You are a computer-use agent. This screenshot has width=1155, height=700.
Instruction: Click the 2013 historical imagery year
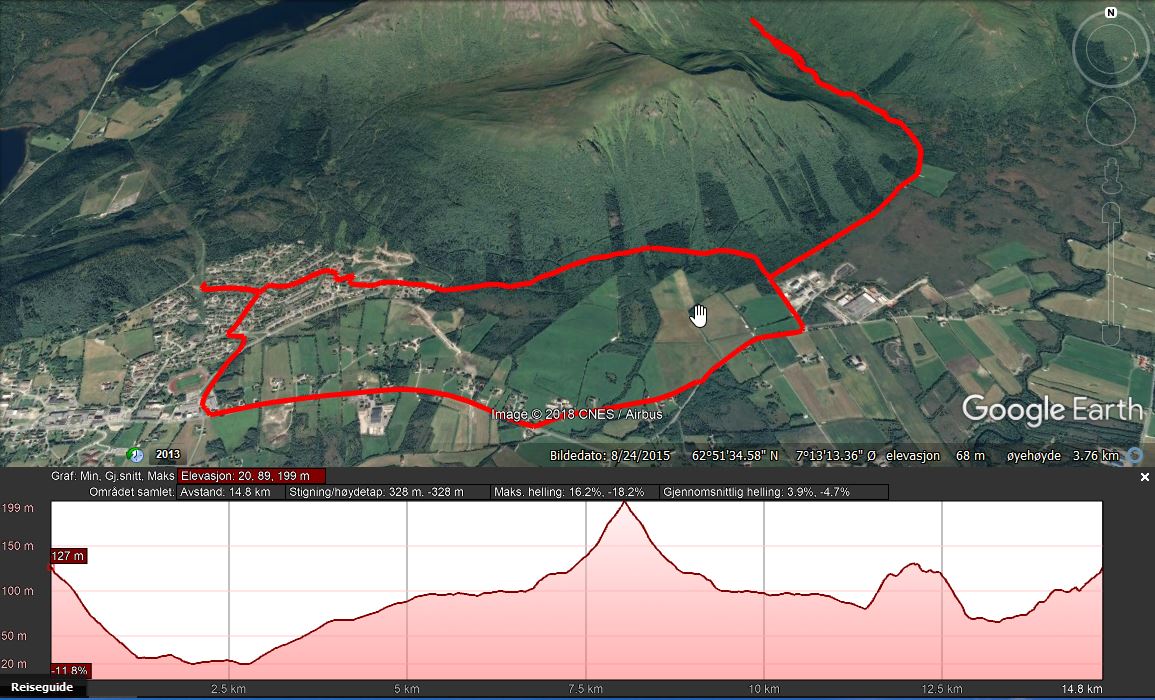[x=167, y=454]
